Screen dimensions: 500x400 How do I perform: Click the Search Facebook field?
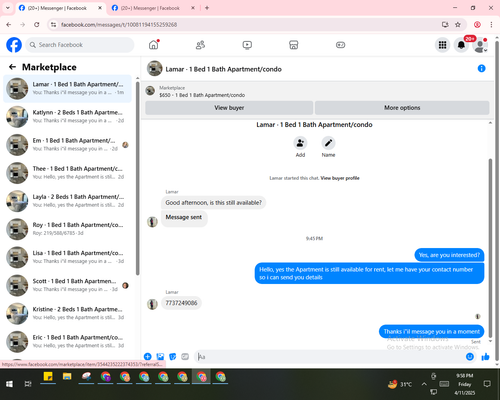pyautogui.click(x=80, y=45)
